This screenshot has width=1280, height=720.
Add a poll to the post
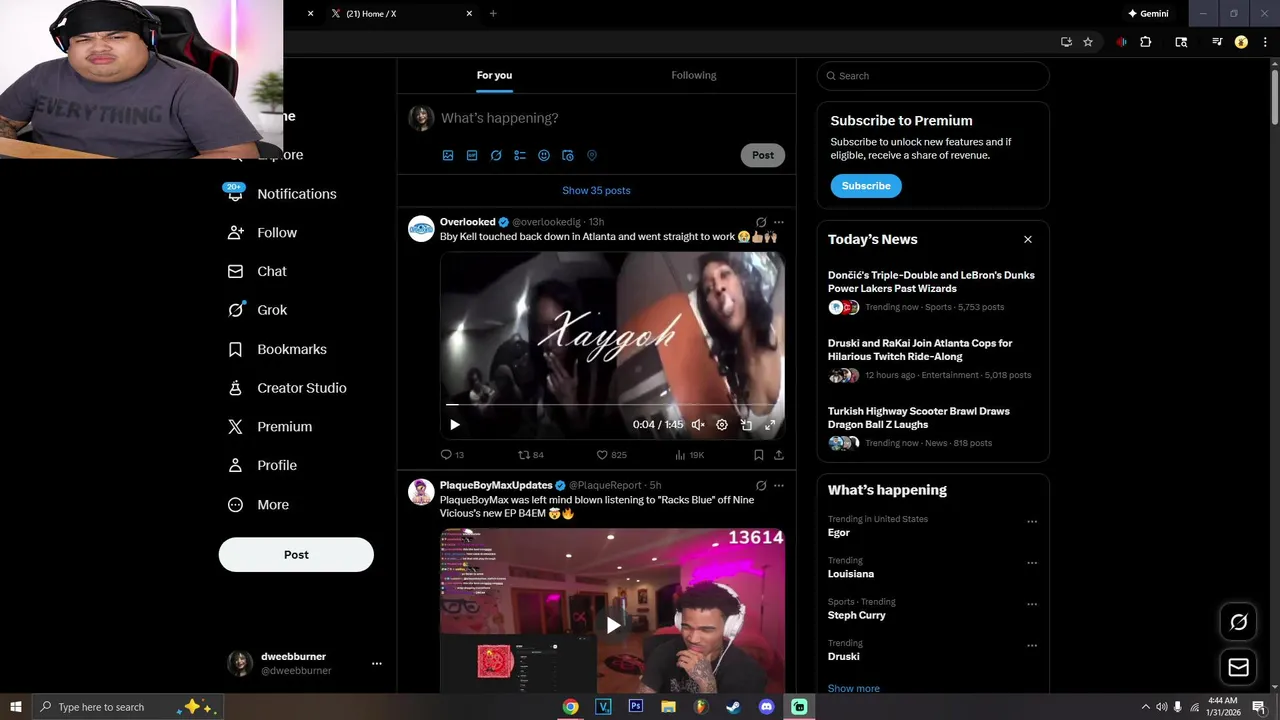tap(520, 155)
